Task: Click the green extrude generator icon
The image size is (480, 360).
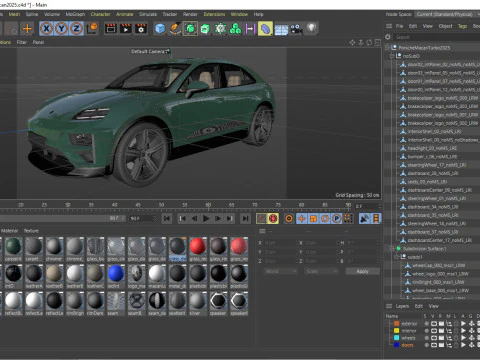Action: (205, 29)
